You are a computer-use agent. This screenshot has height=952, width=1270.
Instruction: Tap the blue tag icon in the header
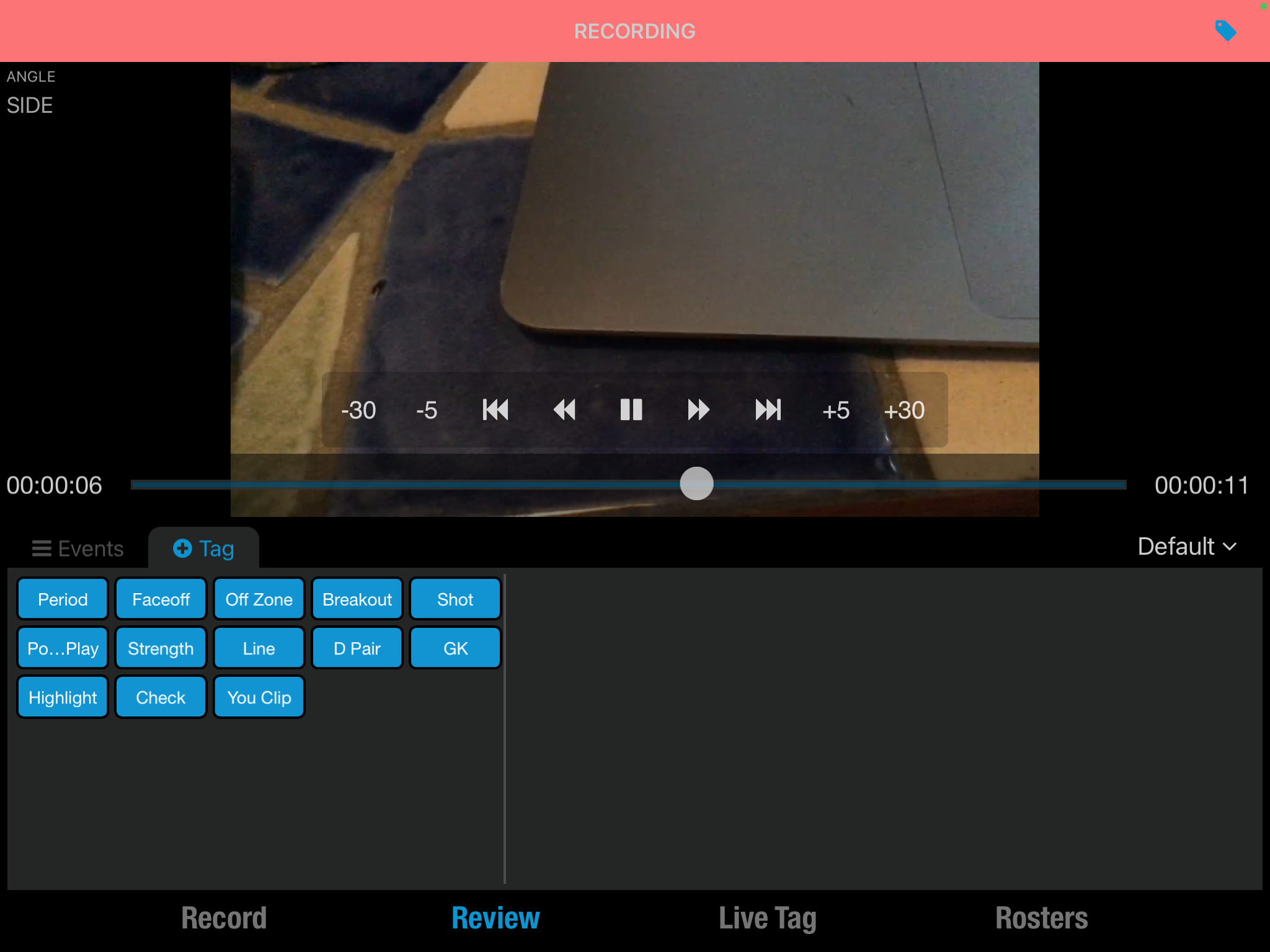pyautogui.click(x=1225, y=30)
